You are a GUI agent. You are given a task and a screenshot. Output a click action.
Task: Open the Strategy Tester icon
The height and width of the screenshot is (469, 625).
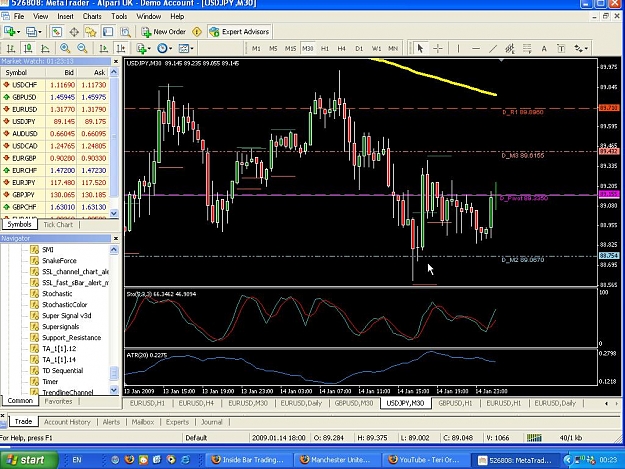(126, 31)
